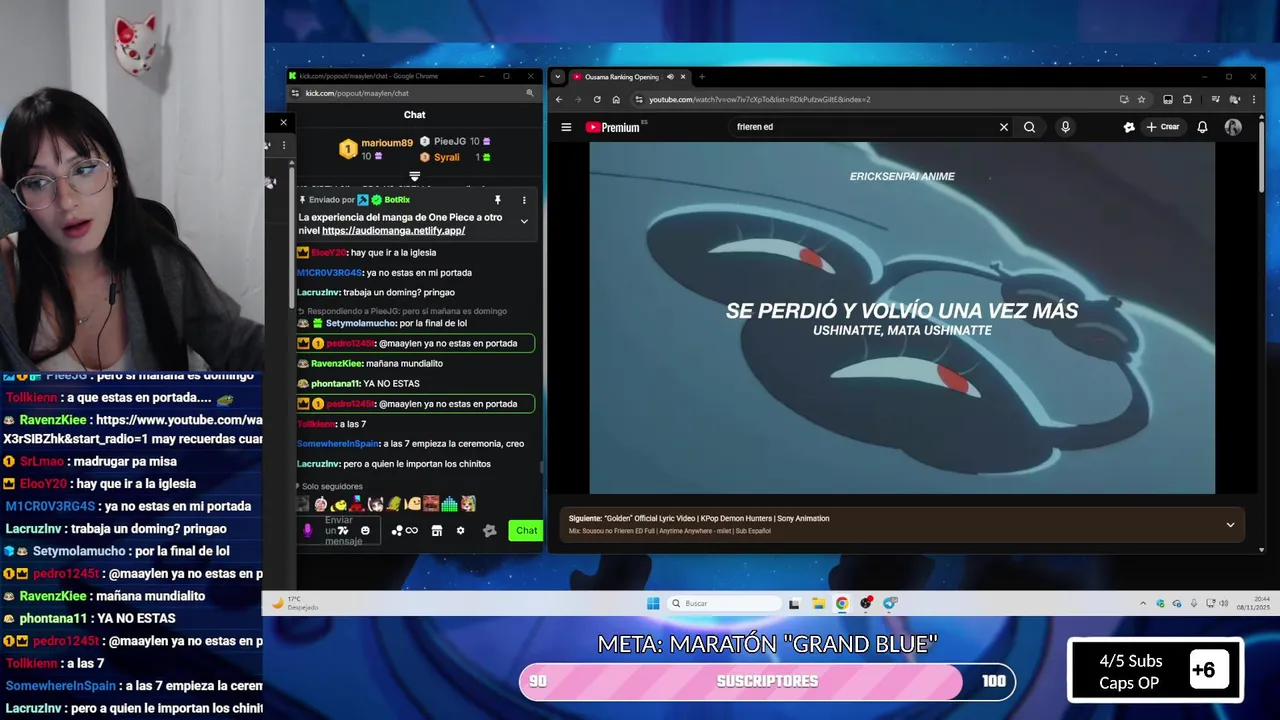Screen dimensions: 1280x720
Task: Close the Ousama Ranking Opening tab
Action: (x=683, y=77)
